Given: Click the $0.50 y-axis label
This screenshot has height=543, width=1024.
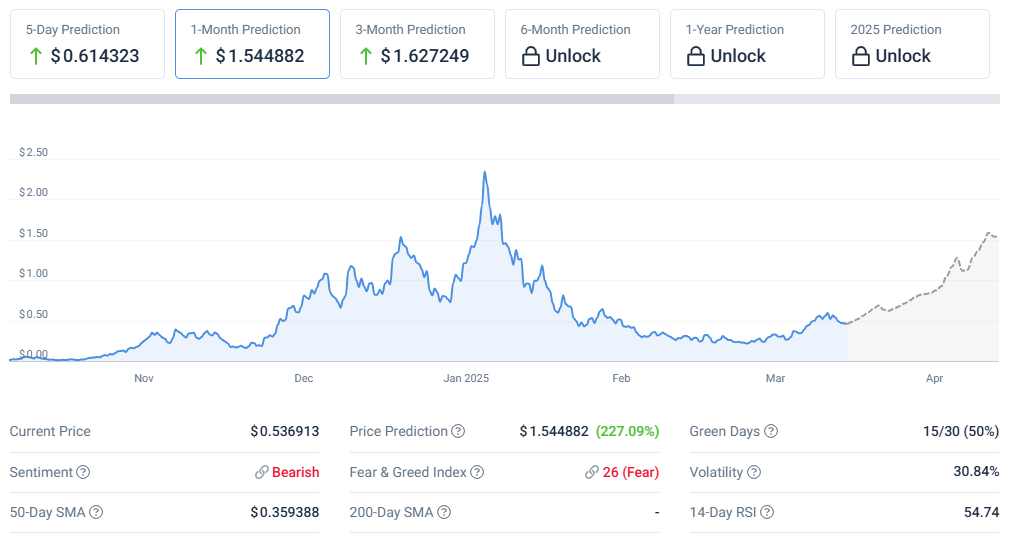Looking at the screenshot, I should [x=33, y=314].
